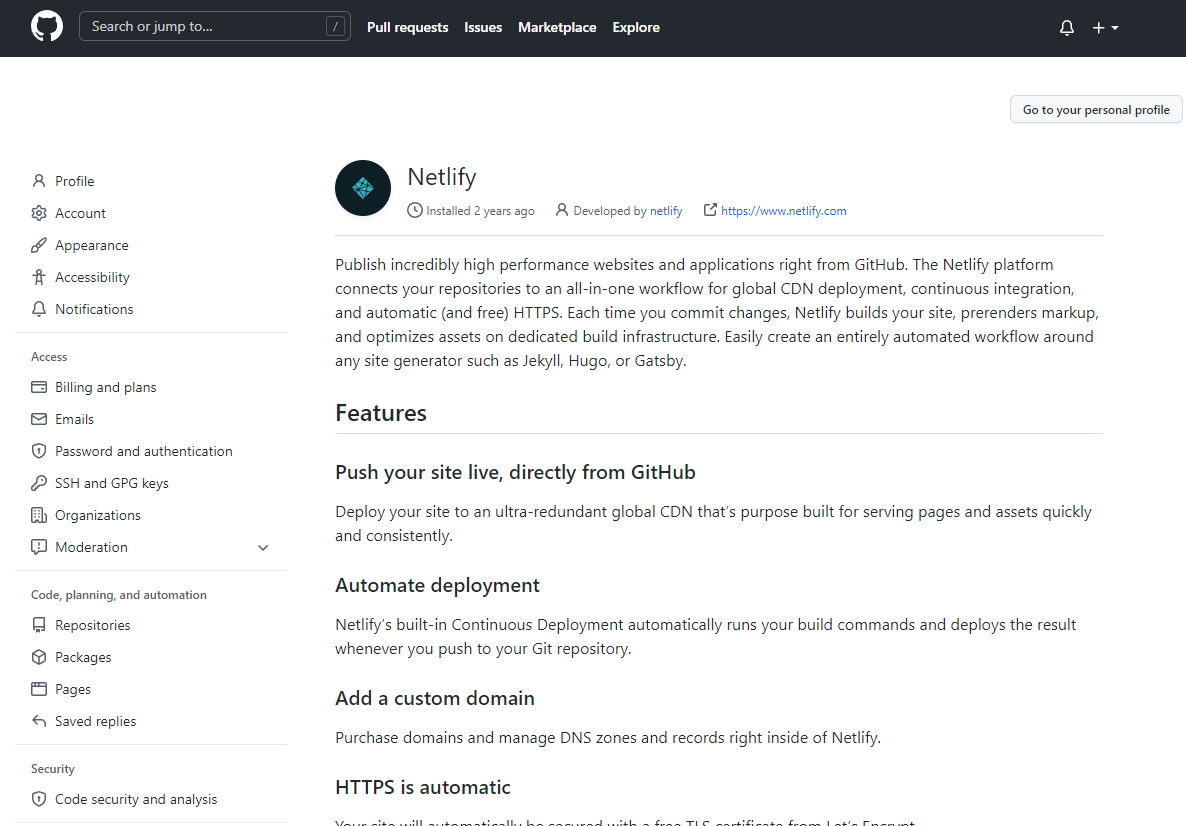Click the Repositories repo icon
Image resolution: width=1186 pixels, height=826 pixels.
[x=39, y=625]
